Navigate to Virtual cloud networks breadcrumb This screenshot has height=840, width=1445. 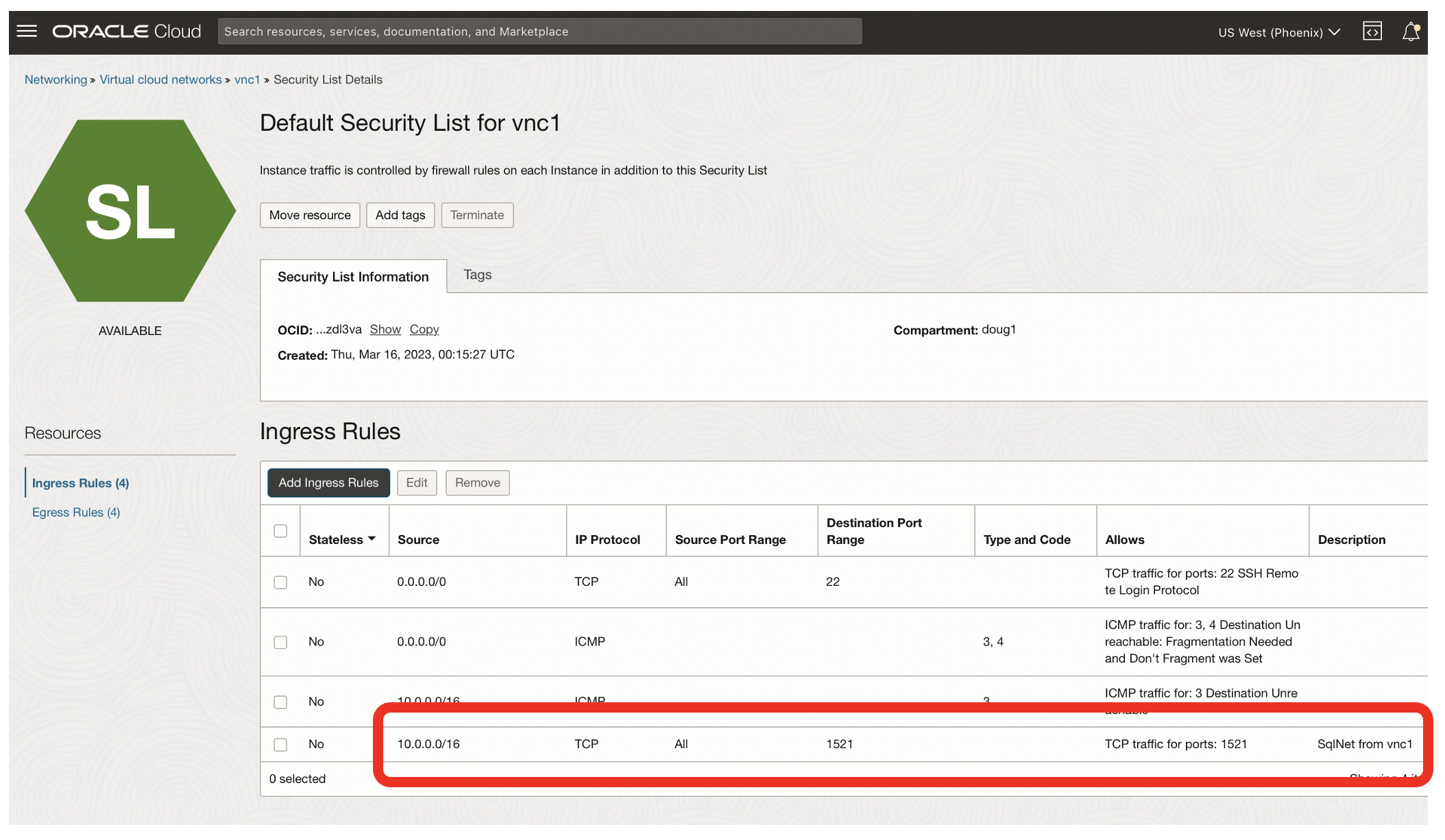pos(160,79)
